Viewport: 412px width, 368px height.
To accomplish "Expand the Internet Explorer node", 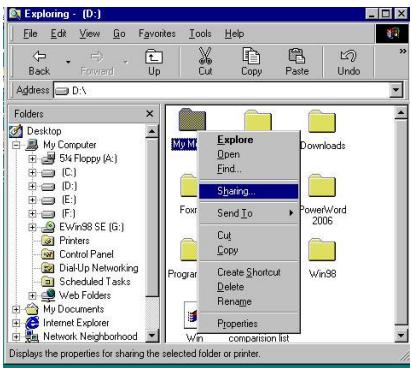I will point(16,323).
